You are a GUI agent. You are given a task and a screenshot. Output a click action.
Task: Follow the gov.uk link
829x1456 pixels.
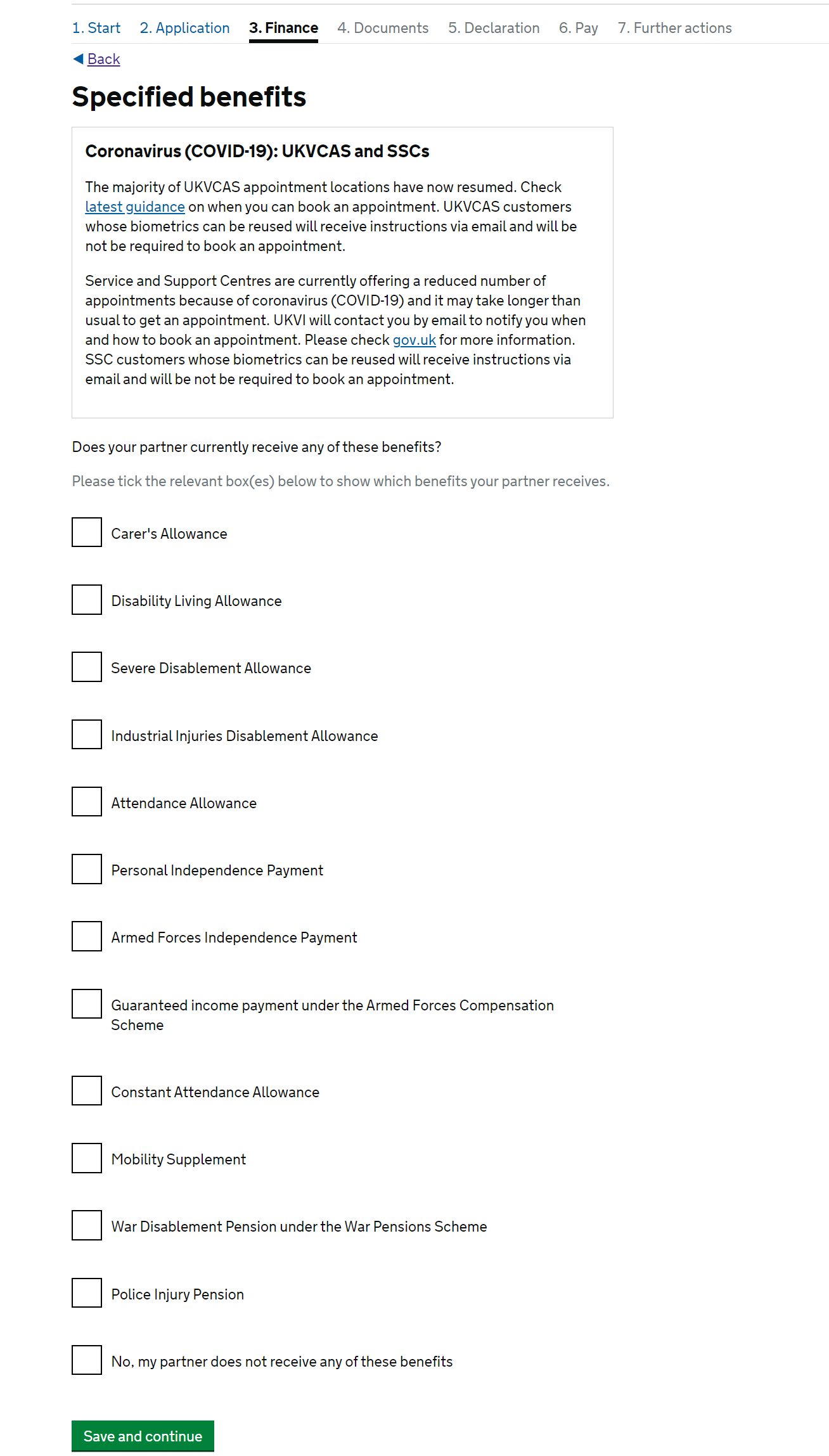(414, 340)
